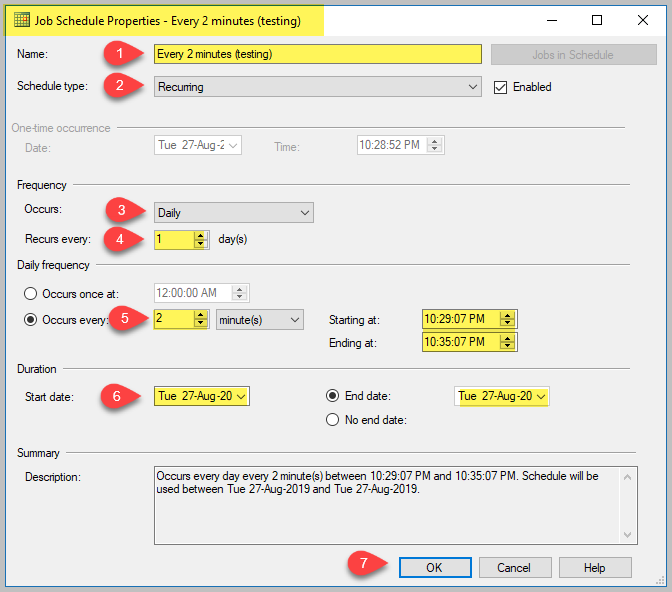This screenshot has height=592, width=672.
Task: Select the Occurs every radio button
Action: tap(30, 320)
